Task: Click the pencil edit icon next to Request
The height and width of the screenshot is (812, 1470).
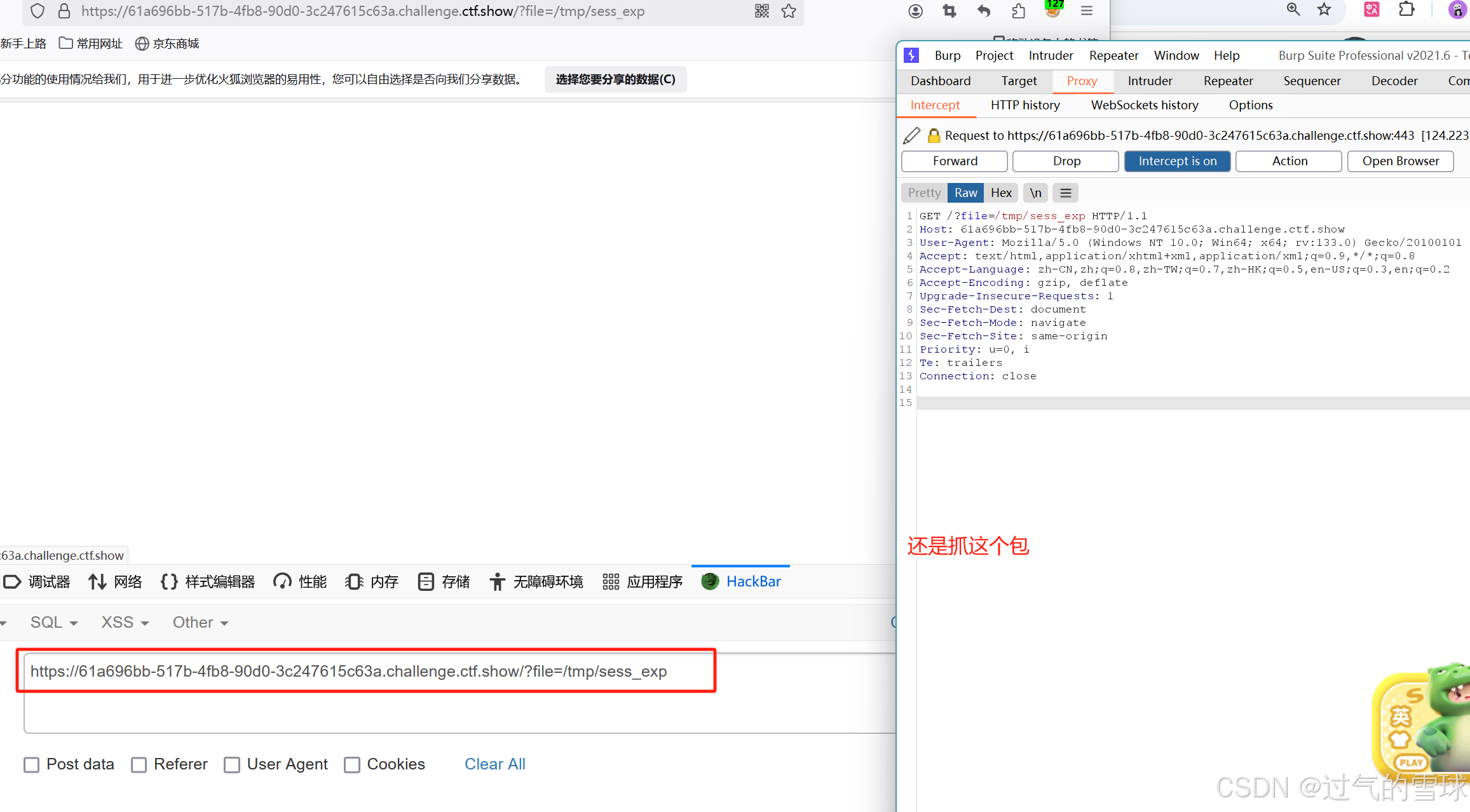Action: pos(913,135)
